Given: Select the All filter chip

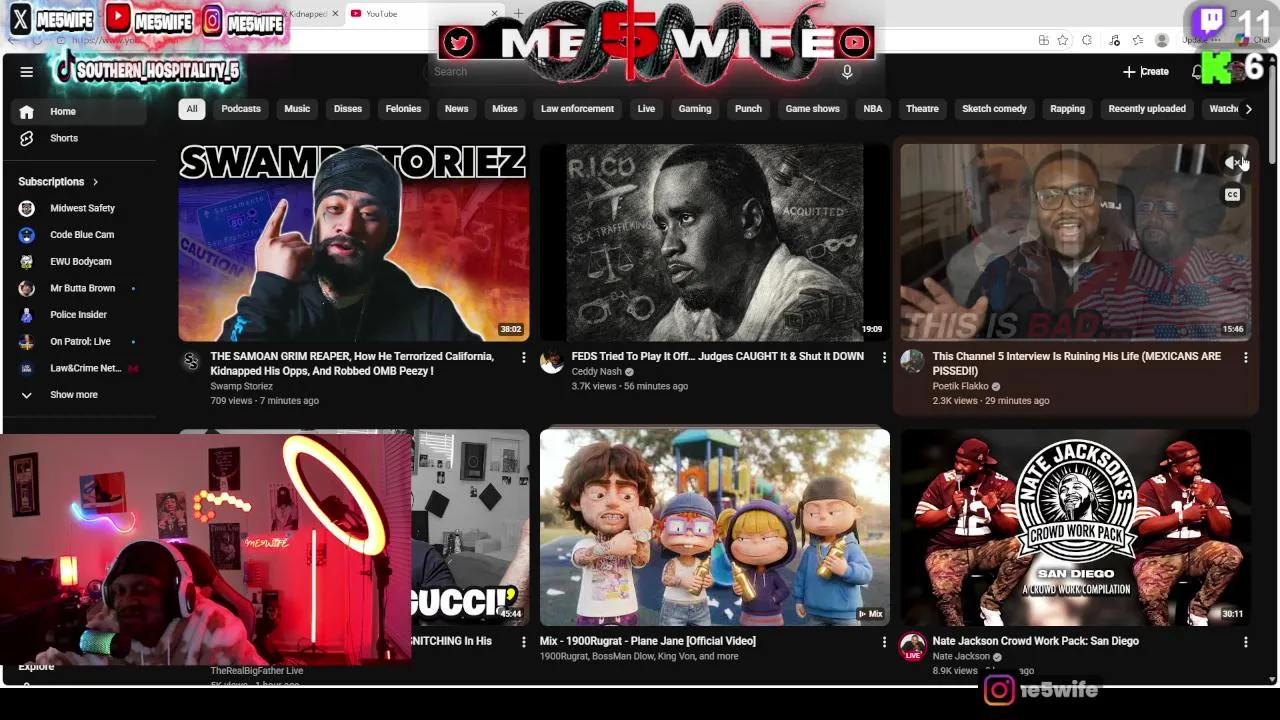Looking at the screenshot, I should click(192, 109).
